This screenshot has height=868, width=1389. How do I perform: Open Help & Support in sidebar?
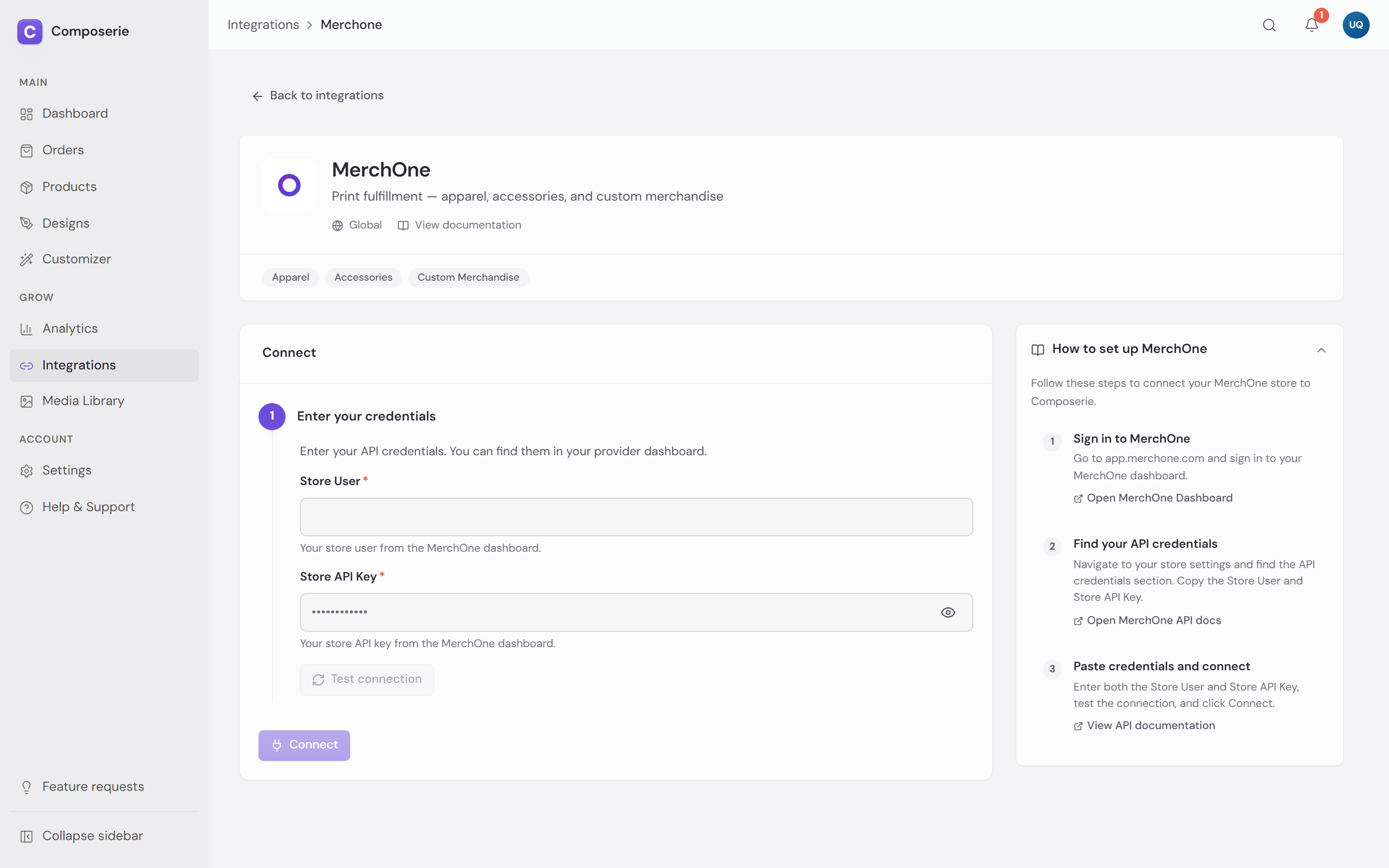click(104, 507)
